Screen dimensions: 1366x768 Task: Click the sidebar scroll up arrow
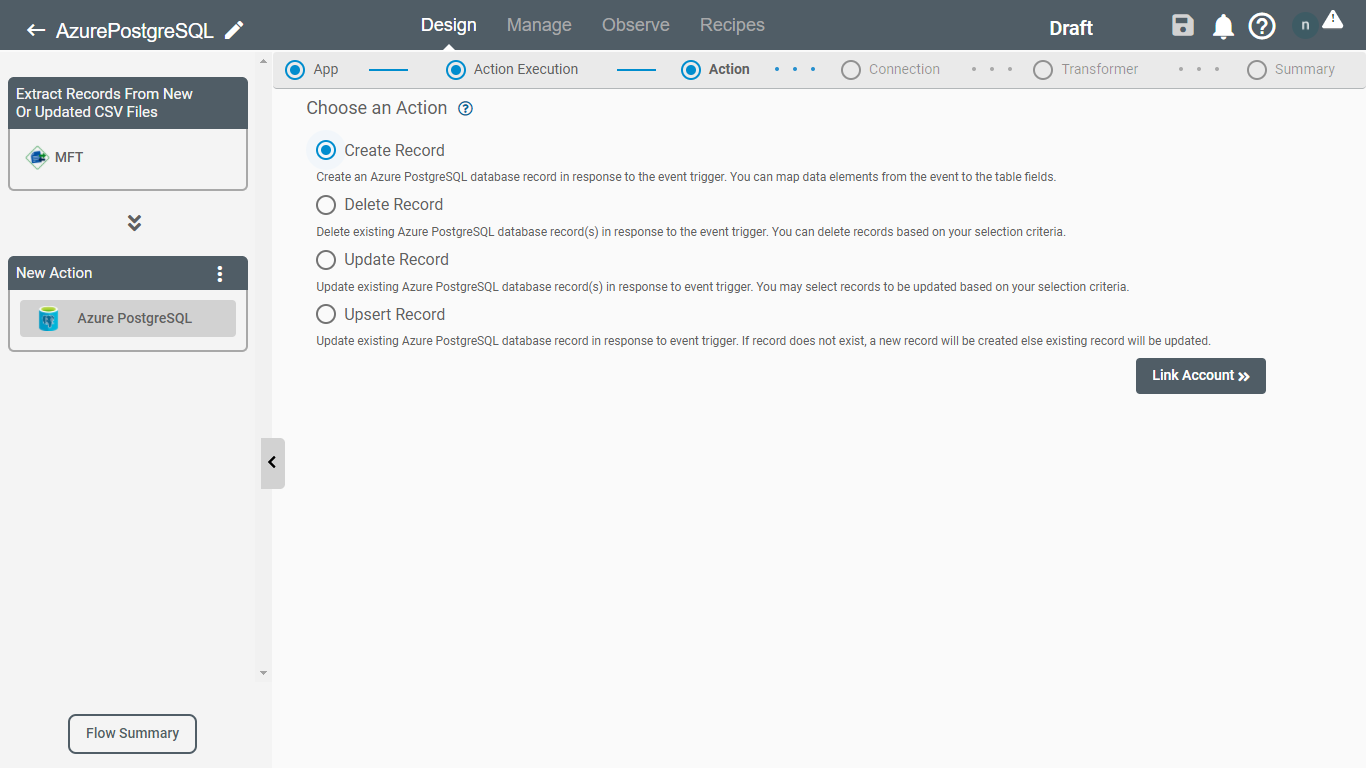(x=264, y=62)
